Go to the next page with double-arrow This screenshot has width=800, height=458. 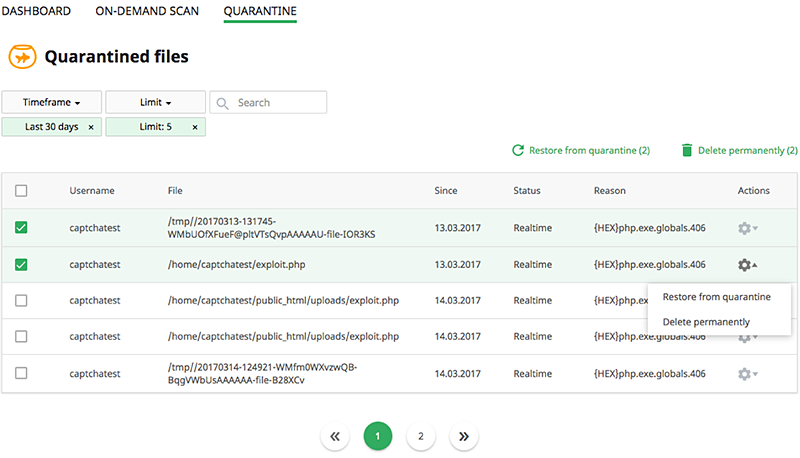(x=463, y=436)
